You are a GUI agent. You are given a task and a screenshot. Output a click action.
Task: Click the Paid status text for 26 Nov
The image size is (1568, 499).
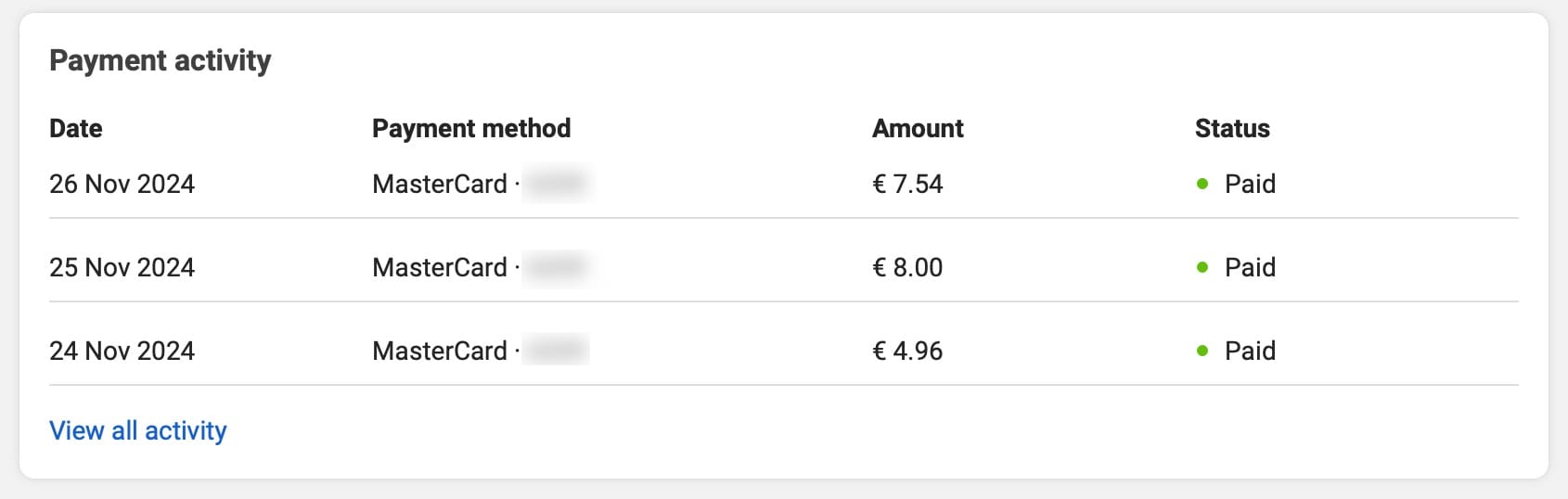click(1250, 184)
